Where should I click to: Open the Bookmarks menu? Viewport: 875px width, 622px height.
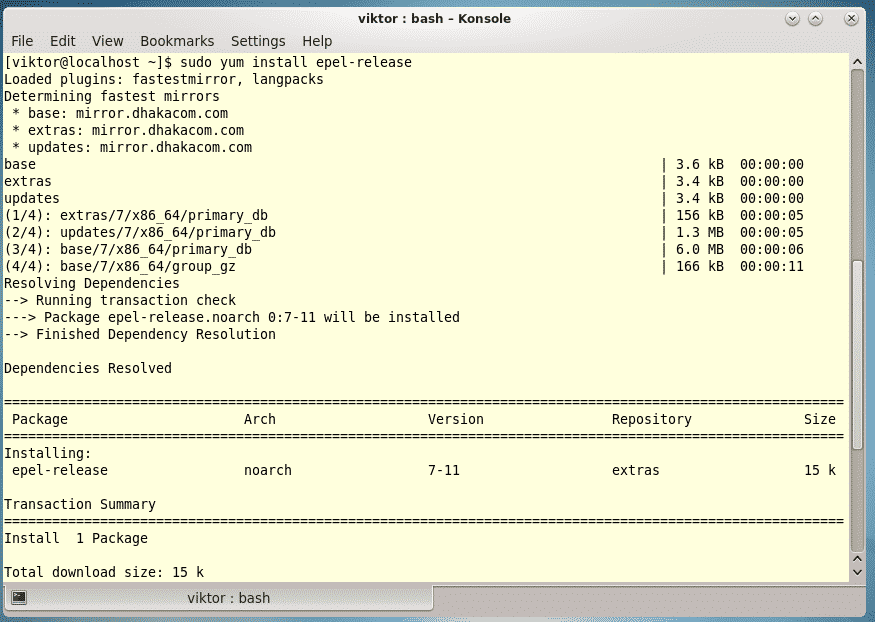tap(177, 41)
